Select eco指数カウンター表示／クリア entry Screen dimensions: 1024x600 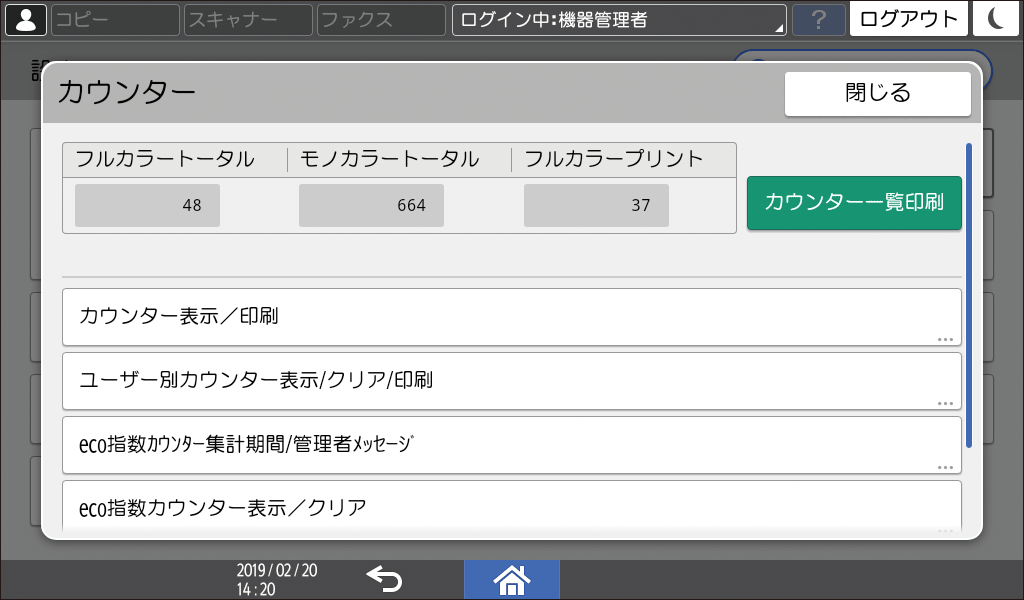pos(511,507)
